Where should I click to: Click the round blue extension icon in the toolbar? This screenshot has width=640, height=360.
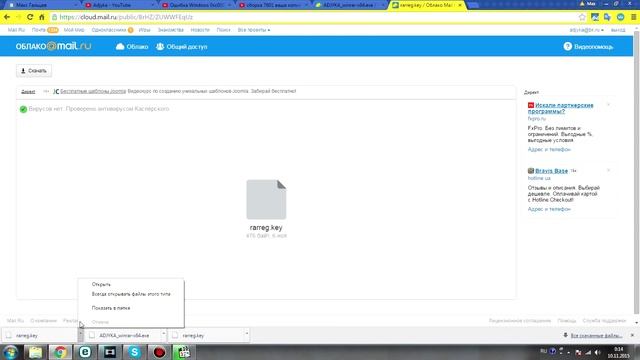(x=620, y=17)
